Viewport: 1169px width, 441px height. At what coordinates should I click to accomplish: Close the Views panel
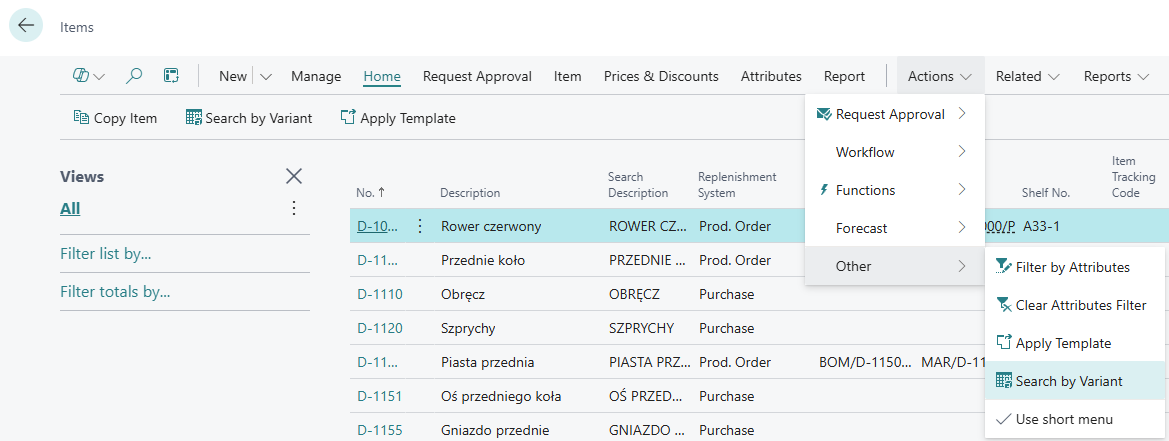[x=294, y=176]
